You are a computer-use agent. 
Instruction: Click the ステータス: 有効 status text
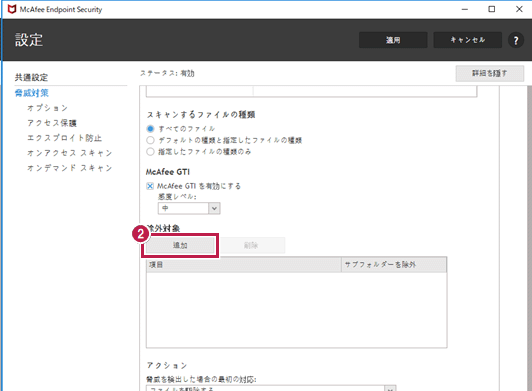point(167,73)
